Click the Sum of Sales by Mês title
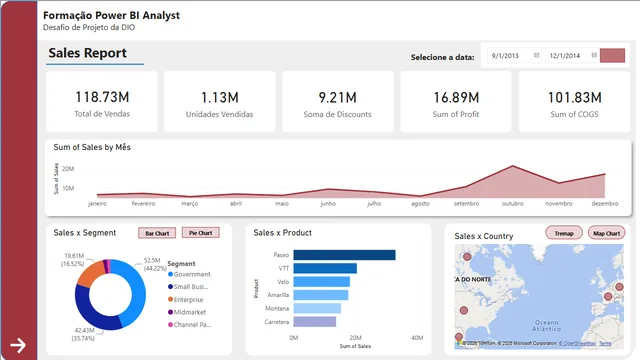The image size is (640, 360). (92, 147)
